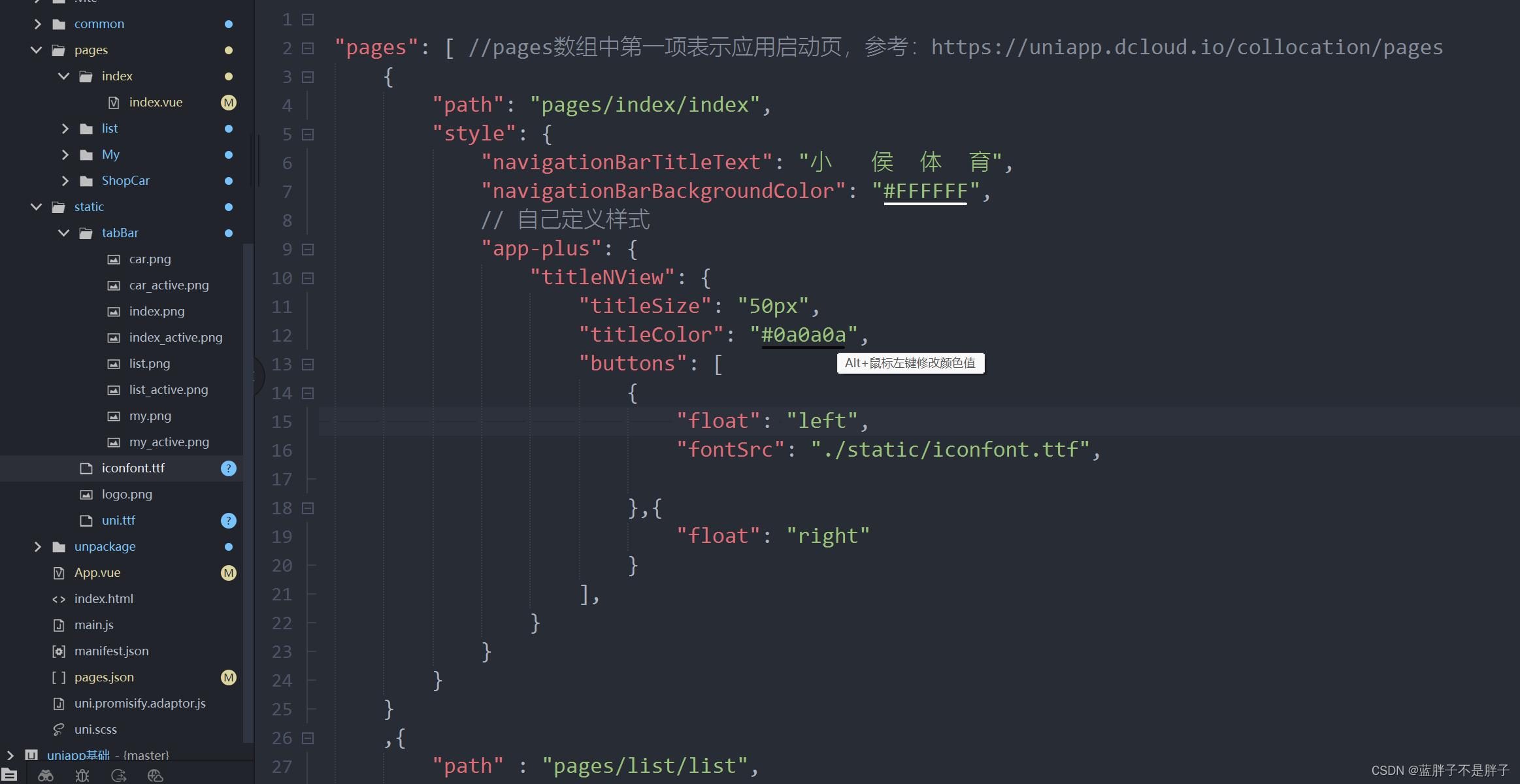Viewport: 1520px width, 784px height.
Task: Click line number 15 in gutter
Action: [x=282, y=422]
